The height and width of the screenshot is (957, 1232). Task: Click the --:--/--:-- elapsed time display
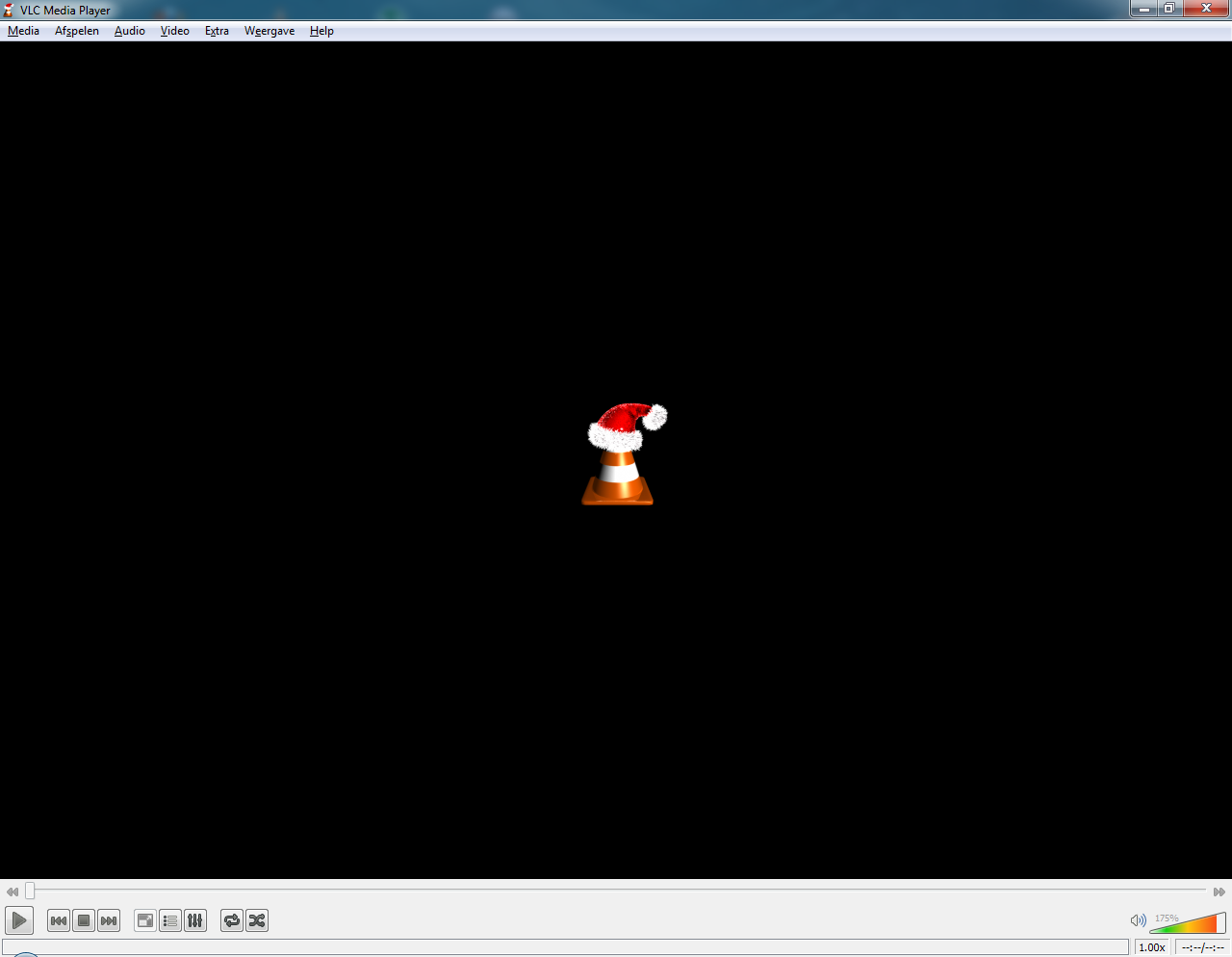pyautogui.click(x=1203, y=947)
